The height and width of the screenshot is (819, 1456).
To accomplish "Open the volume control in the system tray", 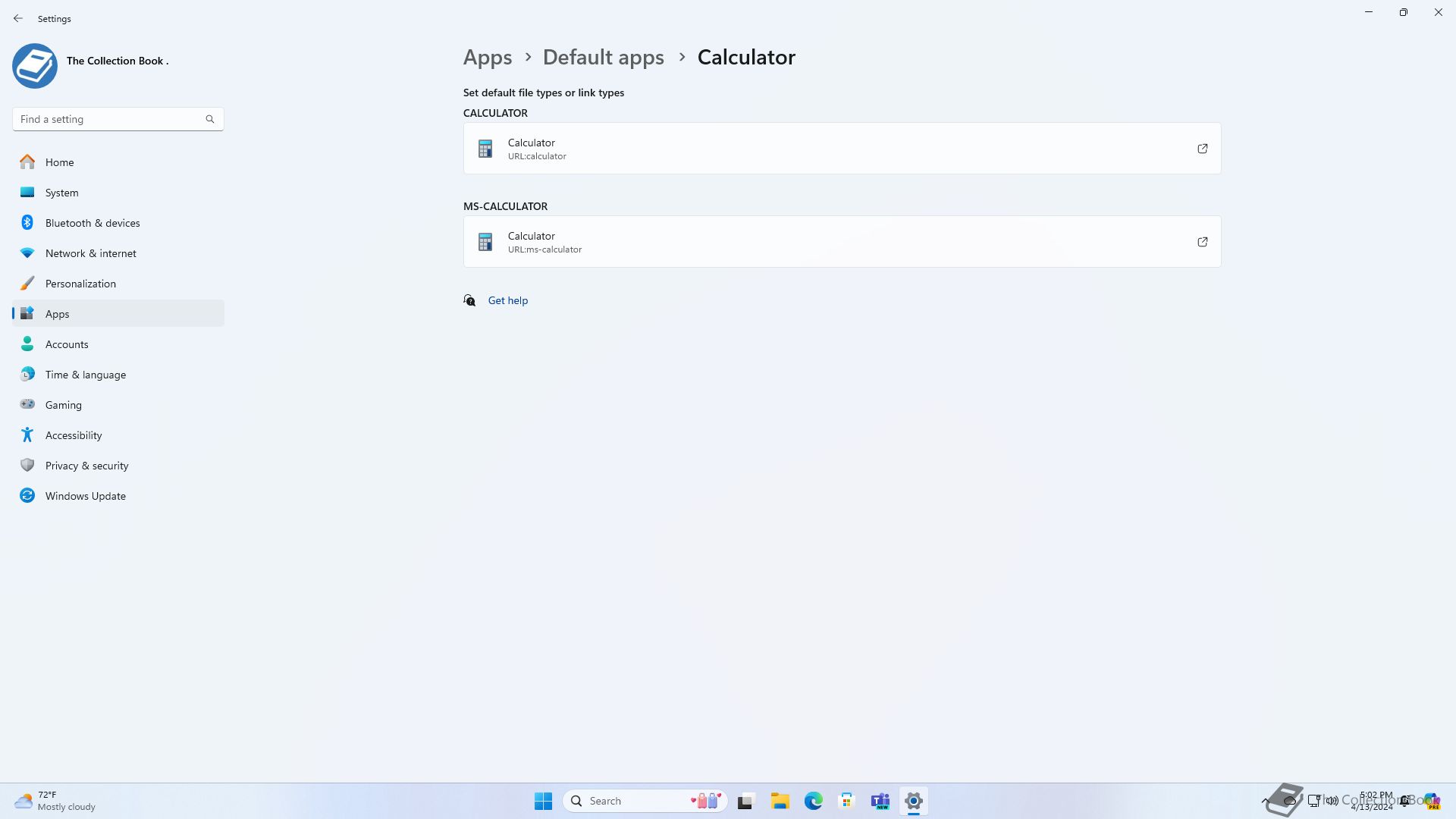I will (x=1332, y=801).
